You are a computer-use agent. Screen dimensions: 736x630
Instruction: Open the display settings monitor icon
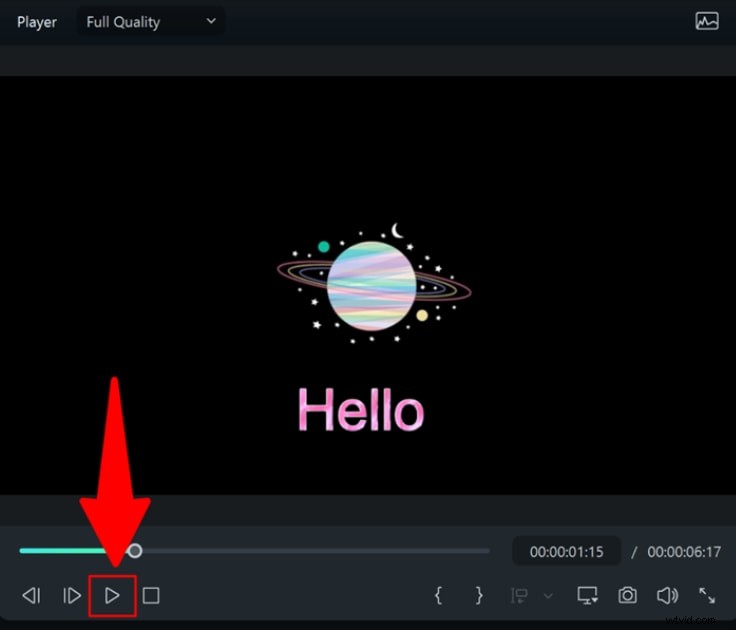coord(587,595)
